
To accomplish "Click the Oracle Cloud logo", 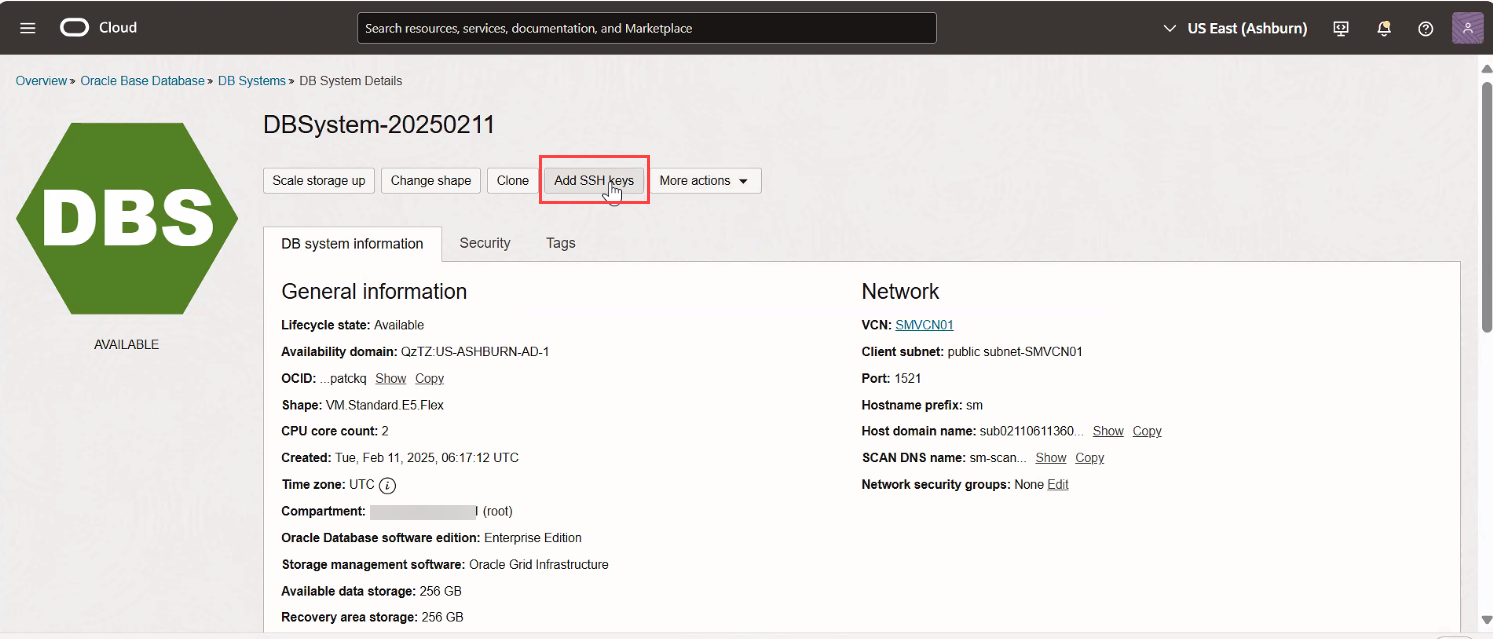I will 98,28.
